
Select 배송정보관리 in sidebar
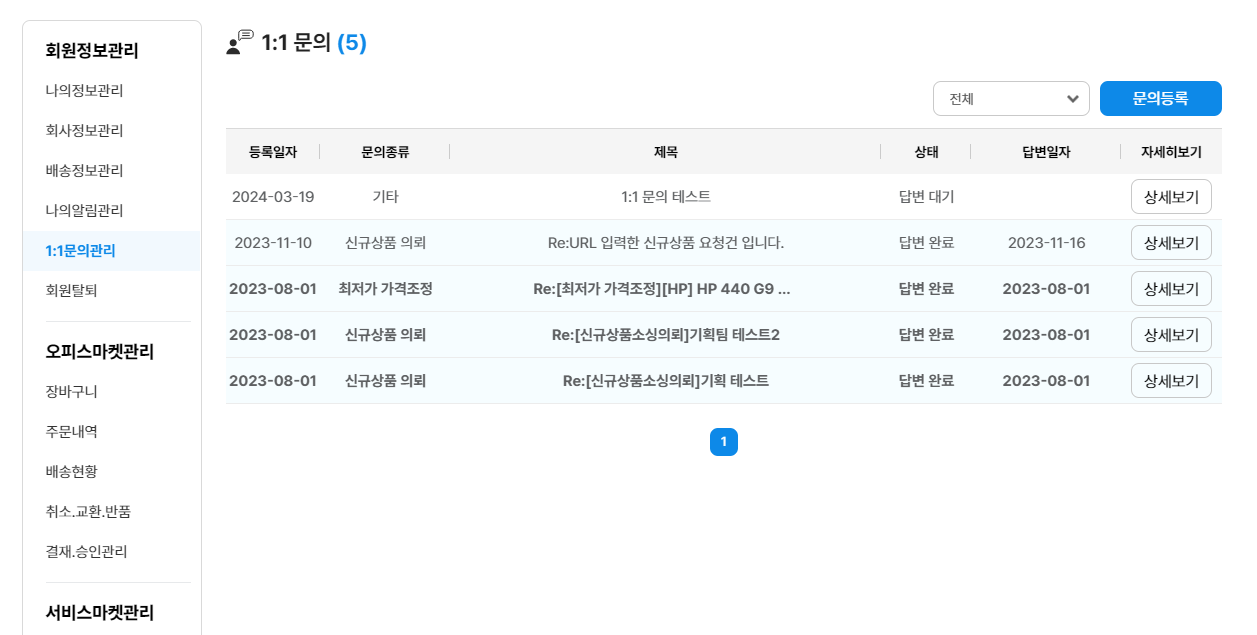pos(84,171)
